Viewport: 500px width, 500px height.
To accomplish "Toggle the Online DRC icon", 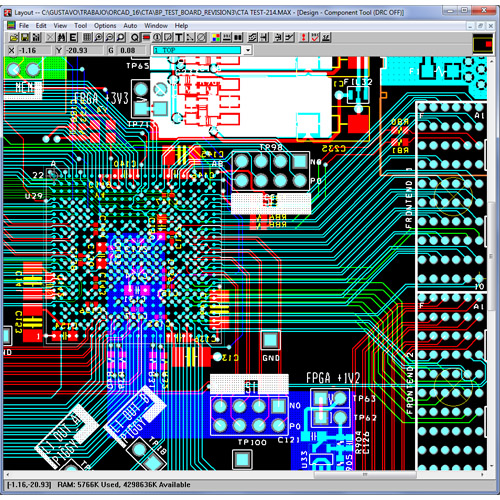I will pos(227,38).
